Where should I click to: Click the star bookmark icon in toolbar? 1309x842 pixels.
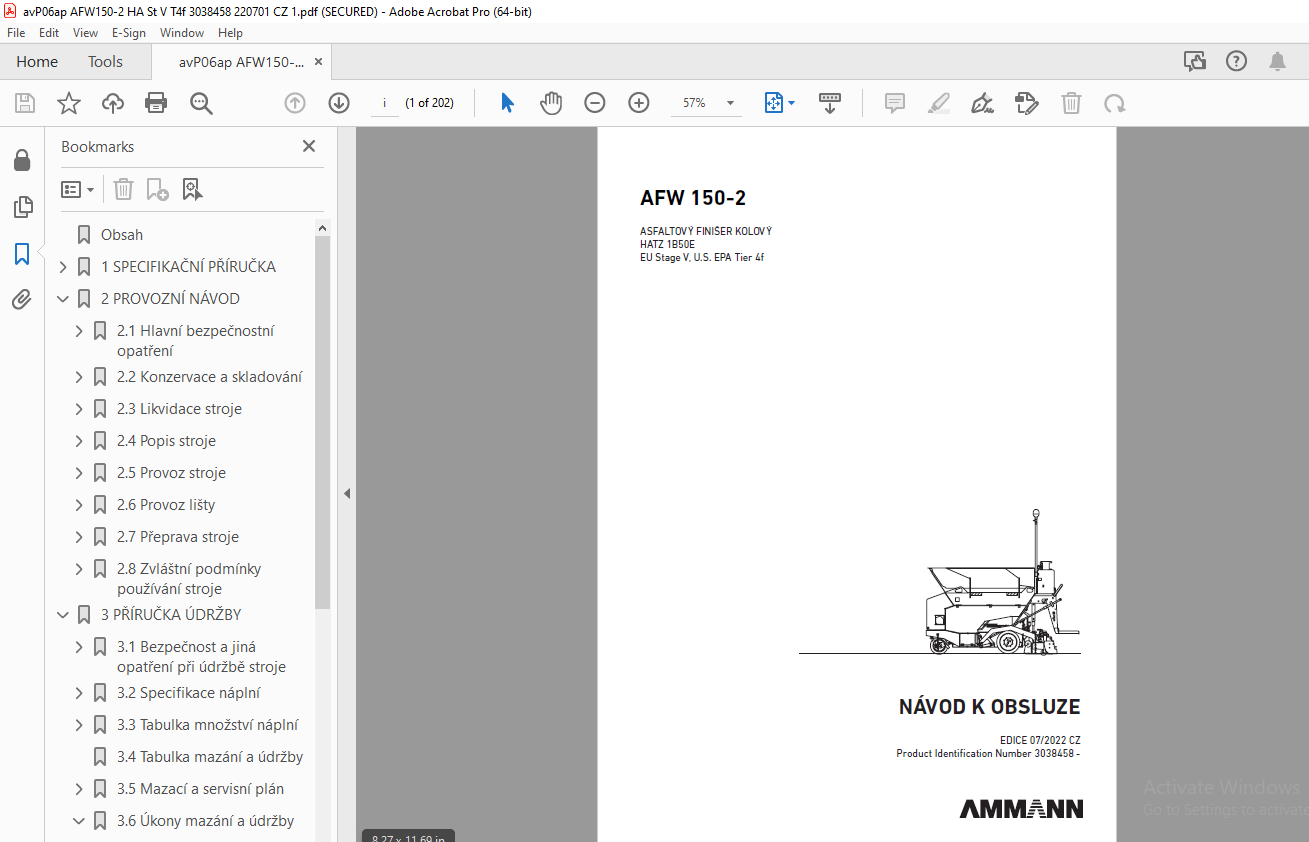(68, 103)
